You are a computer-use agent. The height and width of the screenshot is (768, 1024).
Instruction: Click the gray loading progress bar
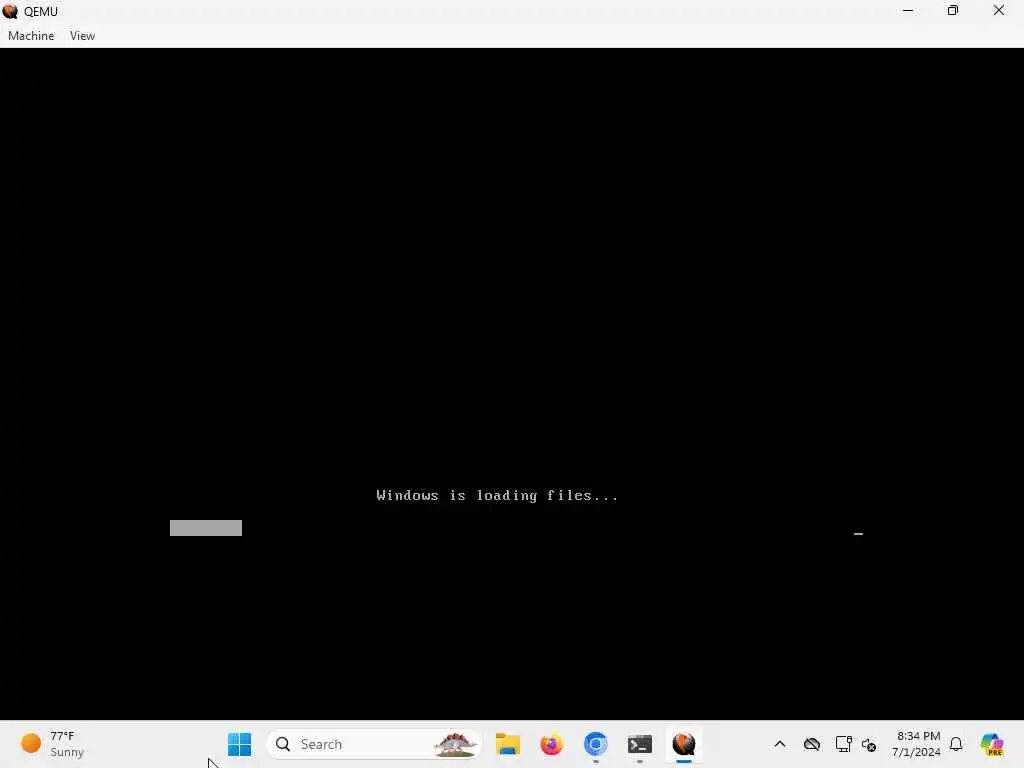(206, 528)
